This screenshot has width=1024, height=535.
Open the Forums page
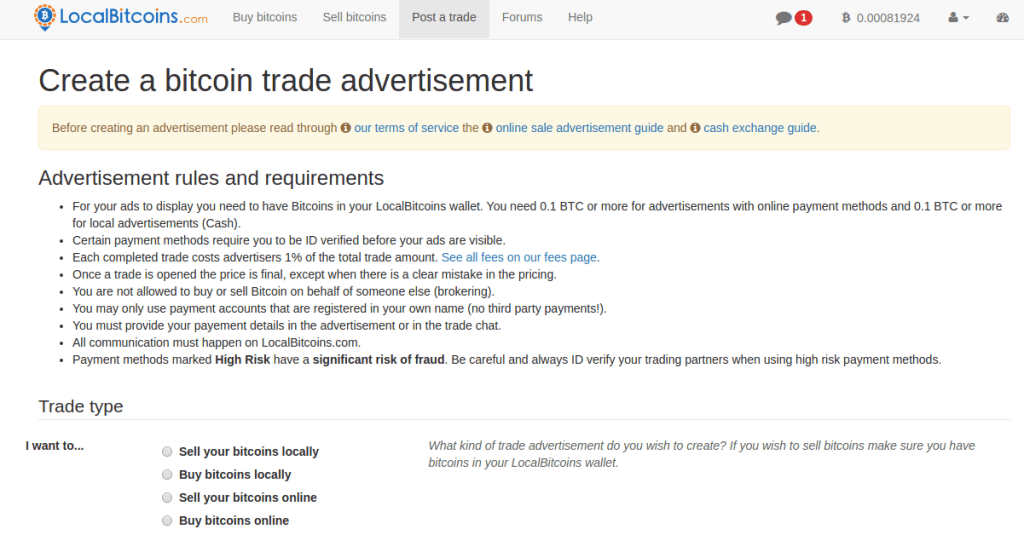coord(522,17)
